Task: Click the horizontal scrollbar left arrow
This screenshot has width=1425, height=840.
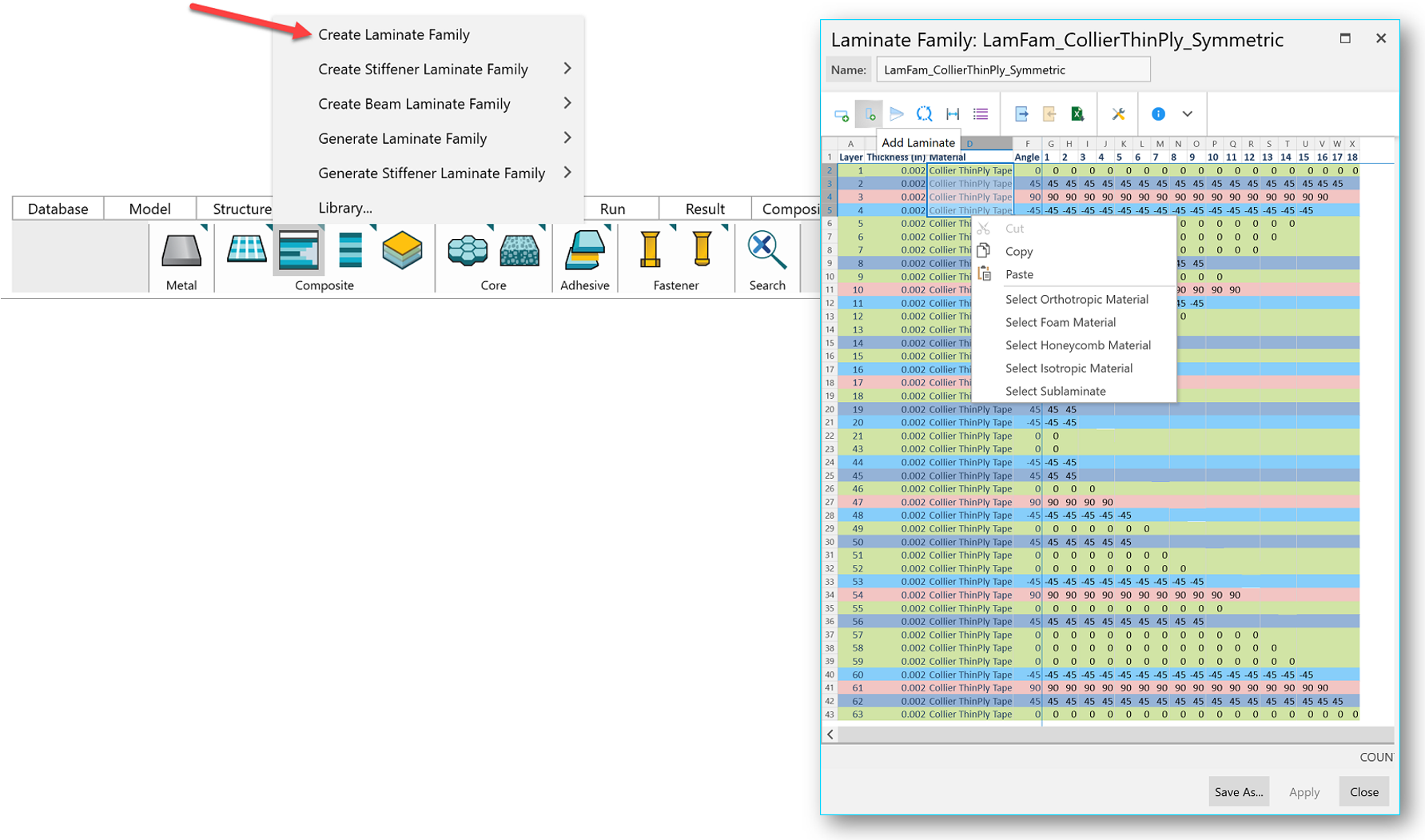Action: pyautogui.click(x=830, y=735)
